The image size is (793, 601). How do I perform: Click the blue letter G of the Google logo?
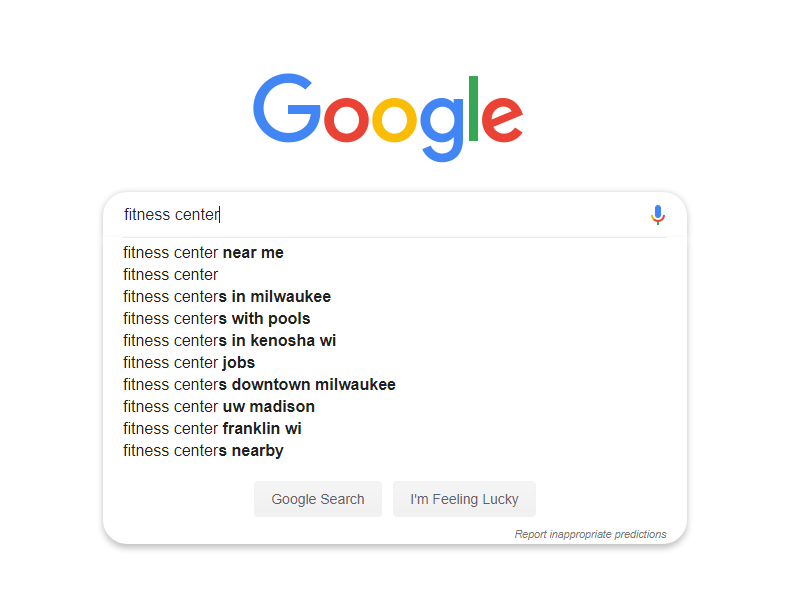287,108
